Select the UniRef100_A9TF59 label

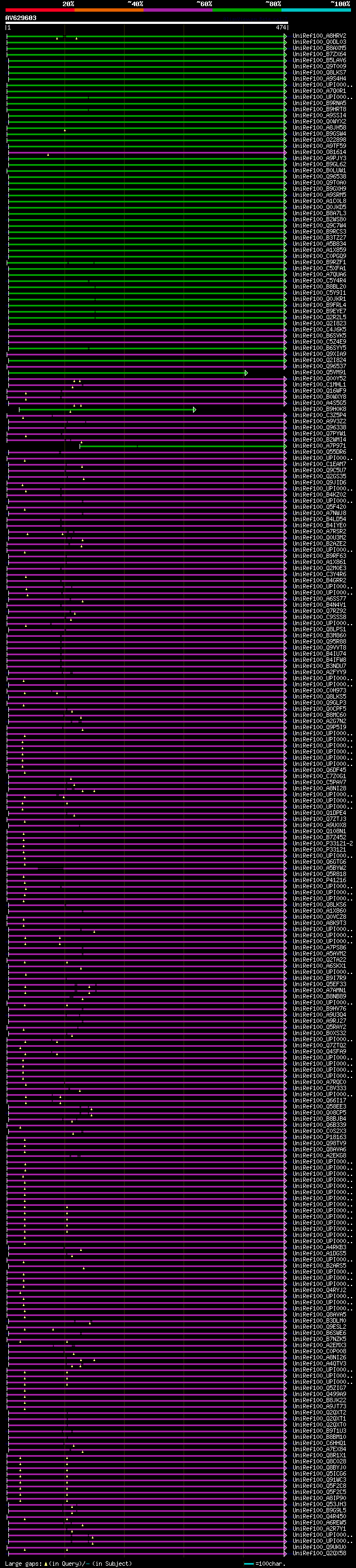319,146
